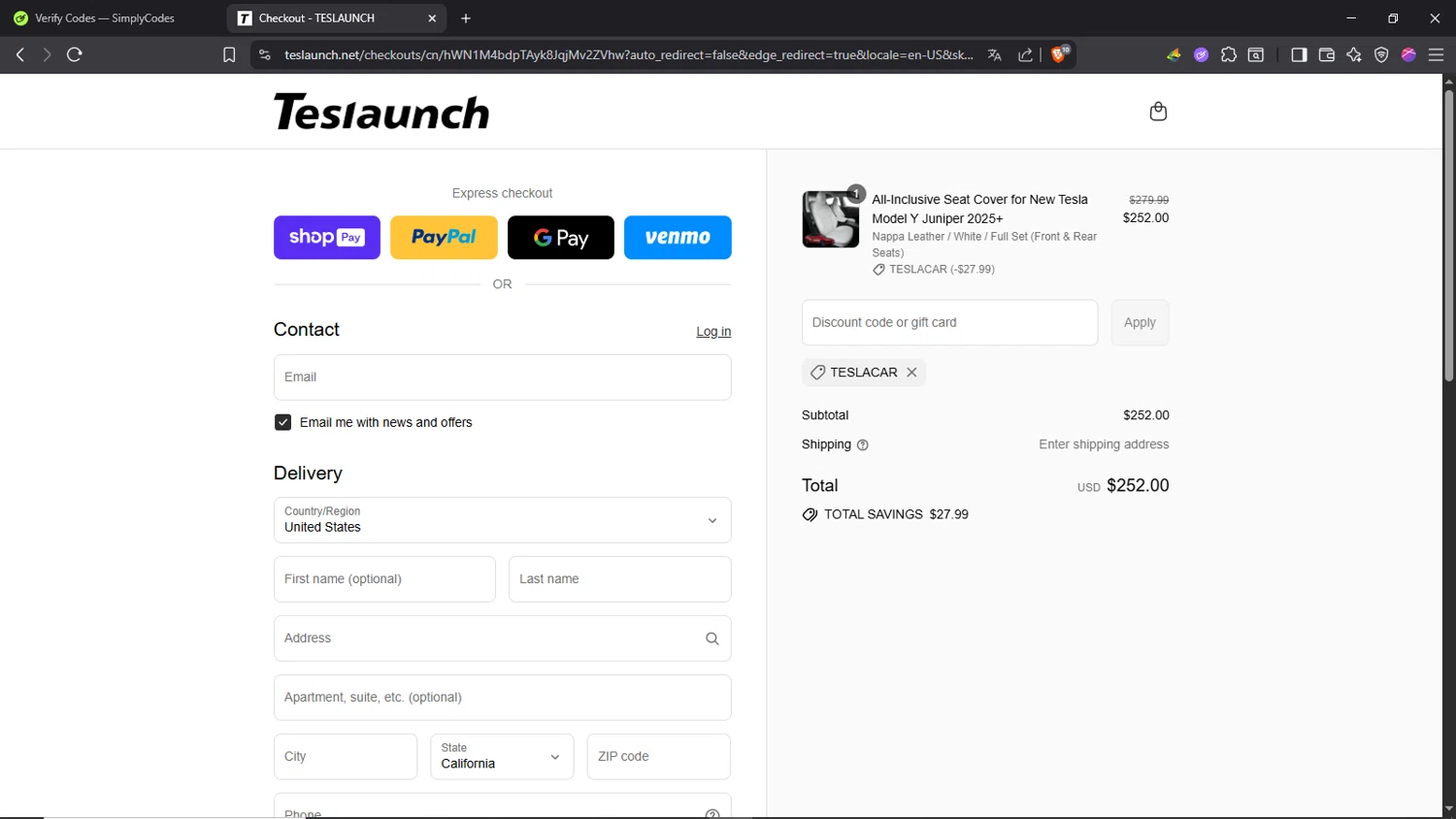
Task: Open the shopping bag cart icon
Action: (1158, 112)
